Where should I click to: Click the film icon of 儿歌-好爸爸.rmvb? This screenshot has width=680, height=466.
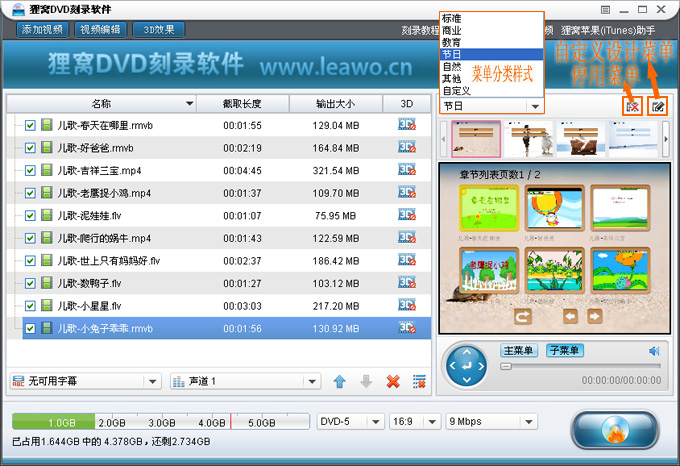tap(46, 147)
